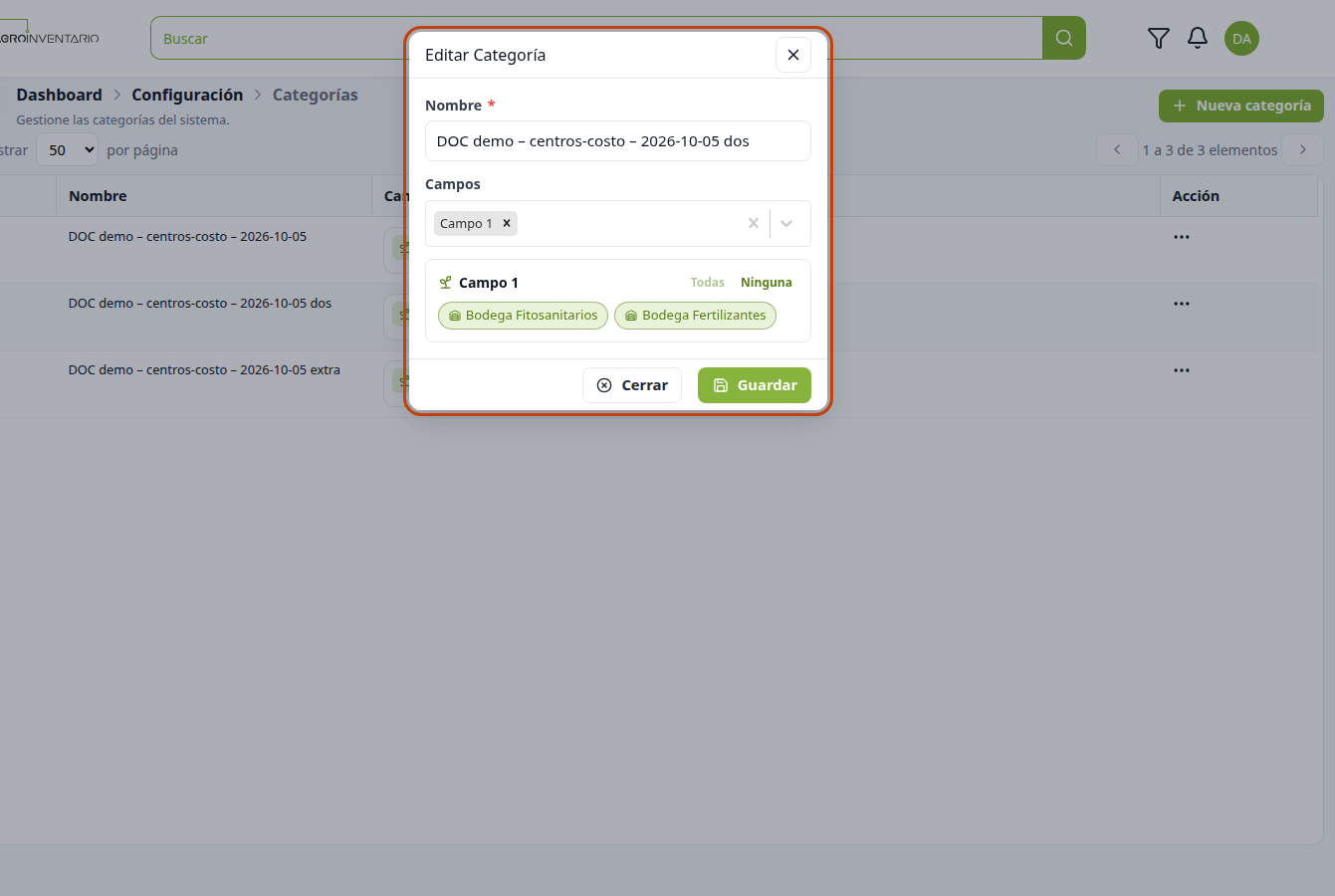This screenshot has width=1335, height=896.
Task: Close the Editar Categoría dialog with X
Action: click(x=792, y=55)
